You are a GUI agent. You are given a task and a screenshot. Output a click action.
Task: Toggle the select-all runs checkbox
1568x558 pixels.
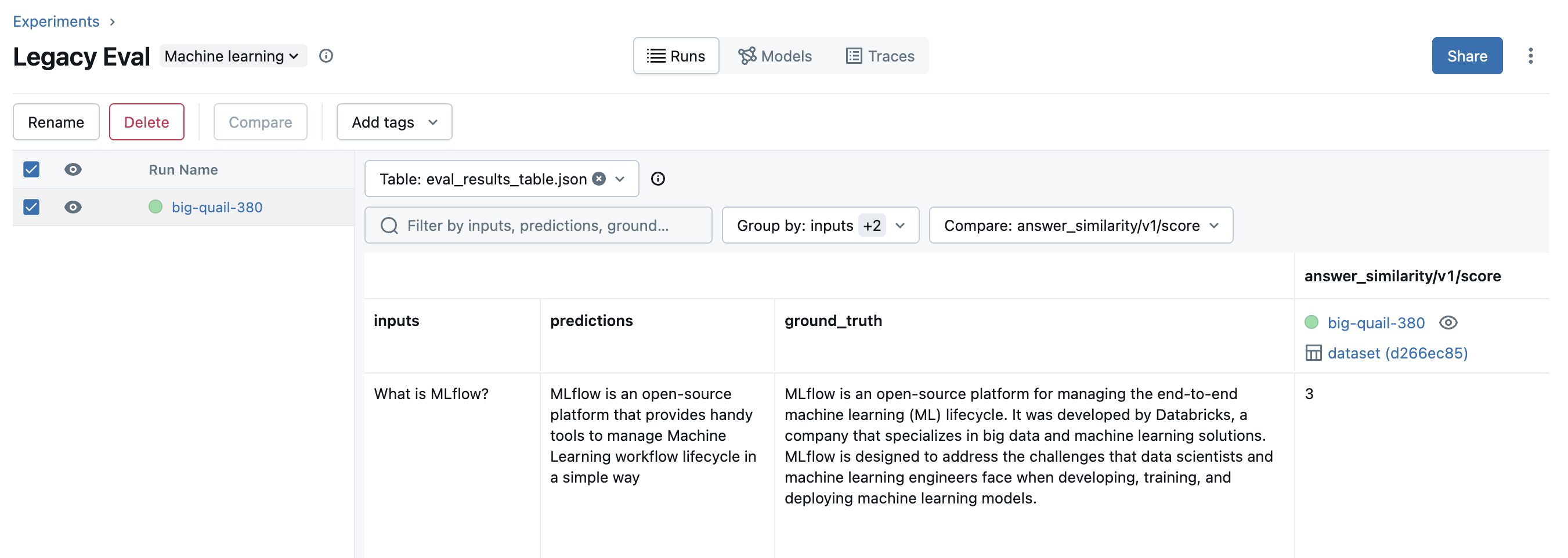tap(32, 169)
